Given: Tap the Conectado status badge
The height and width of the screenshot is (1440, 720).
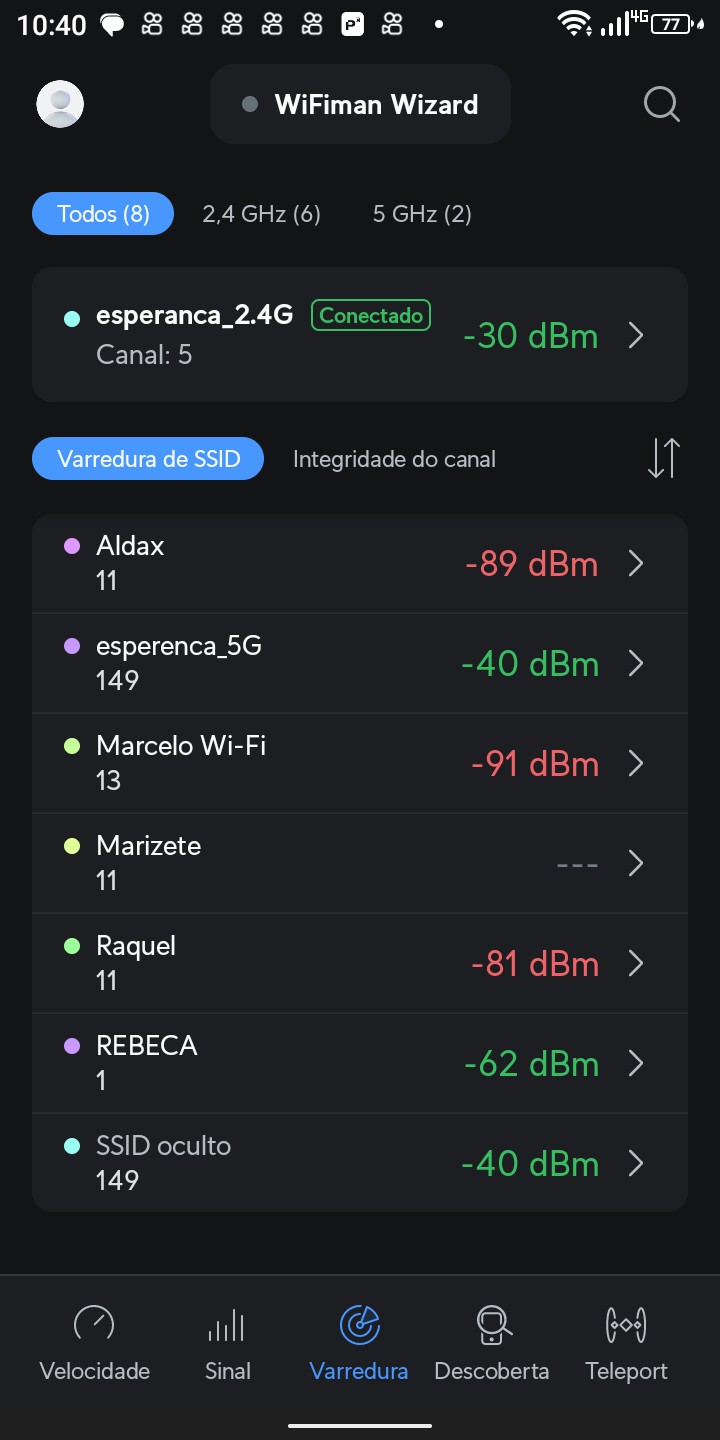Looking at the screenshot, I should pos(371,315).
